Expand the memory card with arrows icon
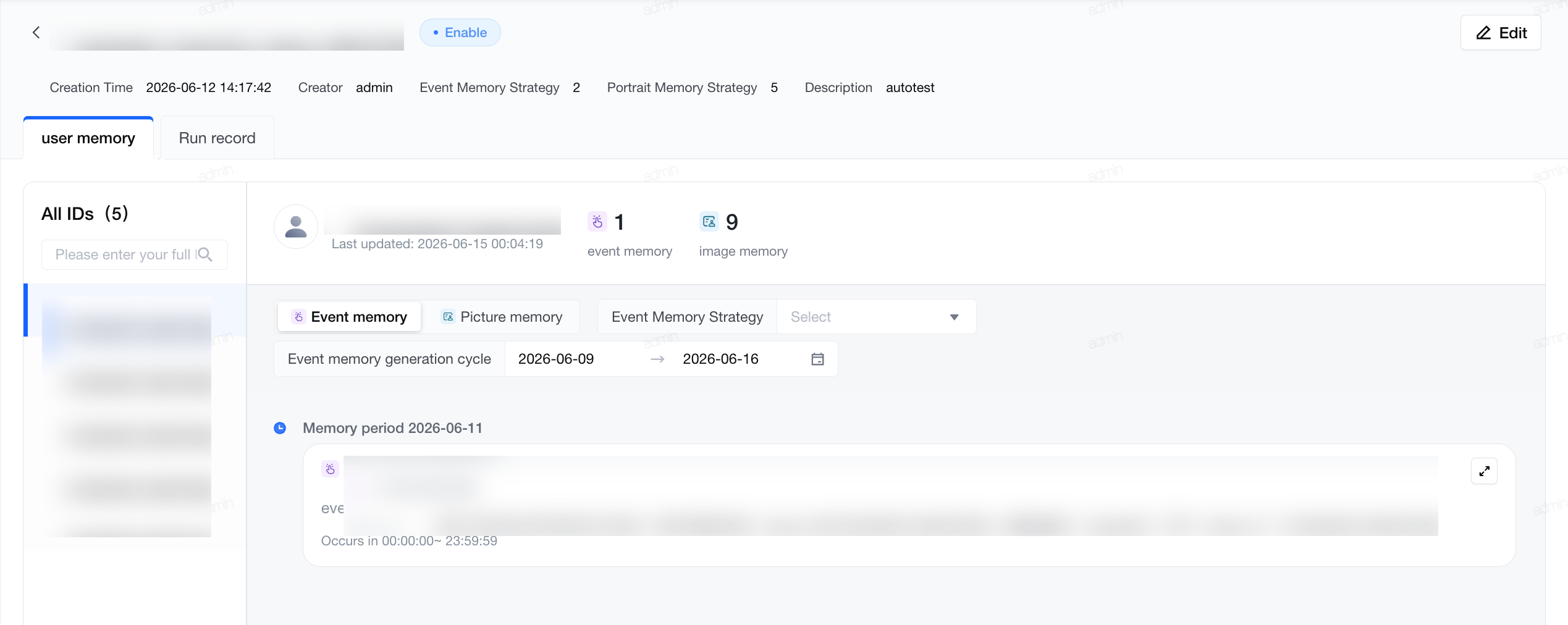Viewport: 1568px width, 625px height. pos(1484,471)
